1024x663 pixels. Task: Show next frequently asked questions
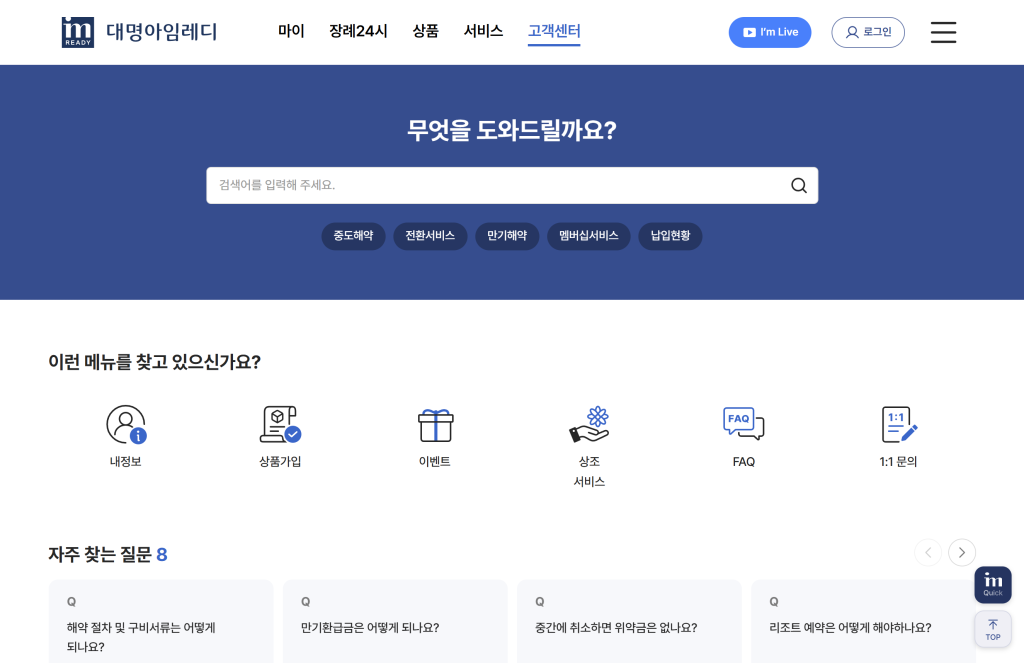pos(962,552)
